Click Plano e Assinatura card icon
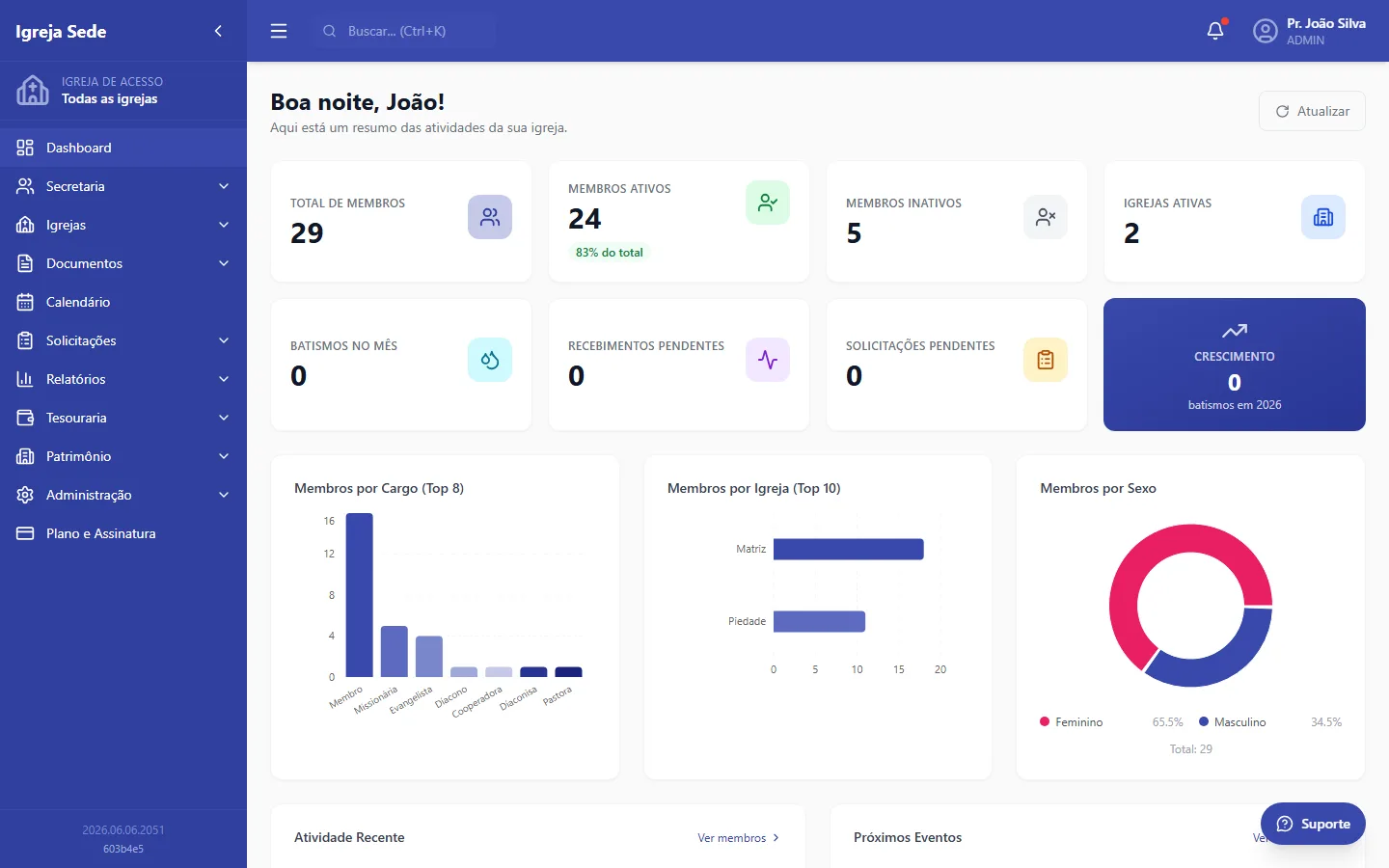 pos(25,533)
